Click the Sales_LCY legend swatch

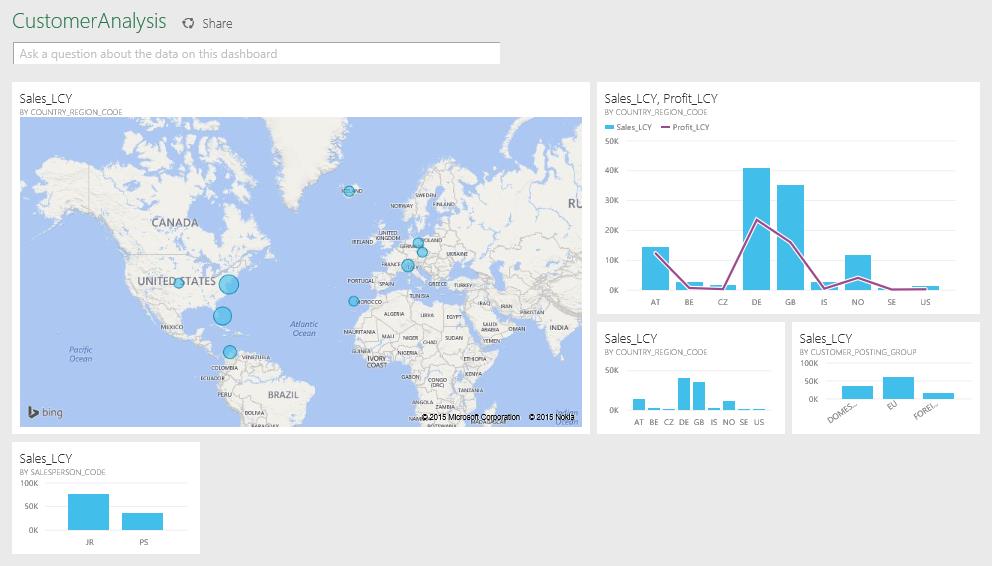[609, 127]
